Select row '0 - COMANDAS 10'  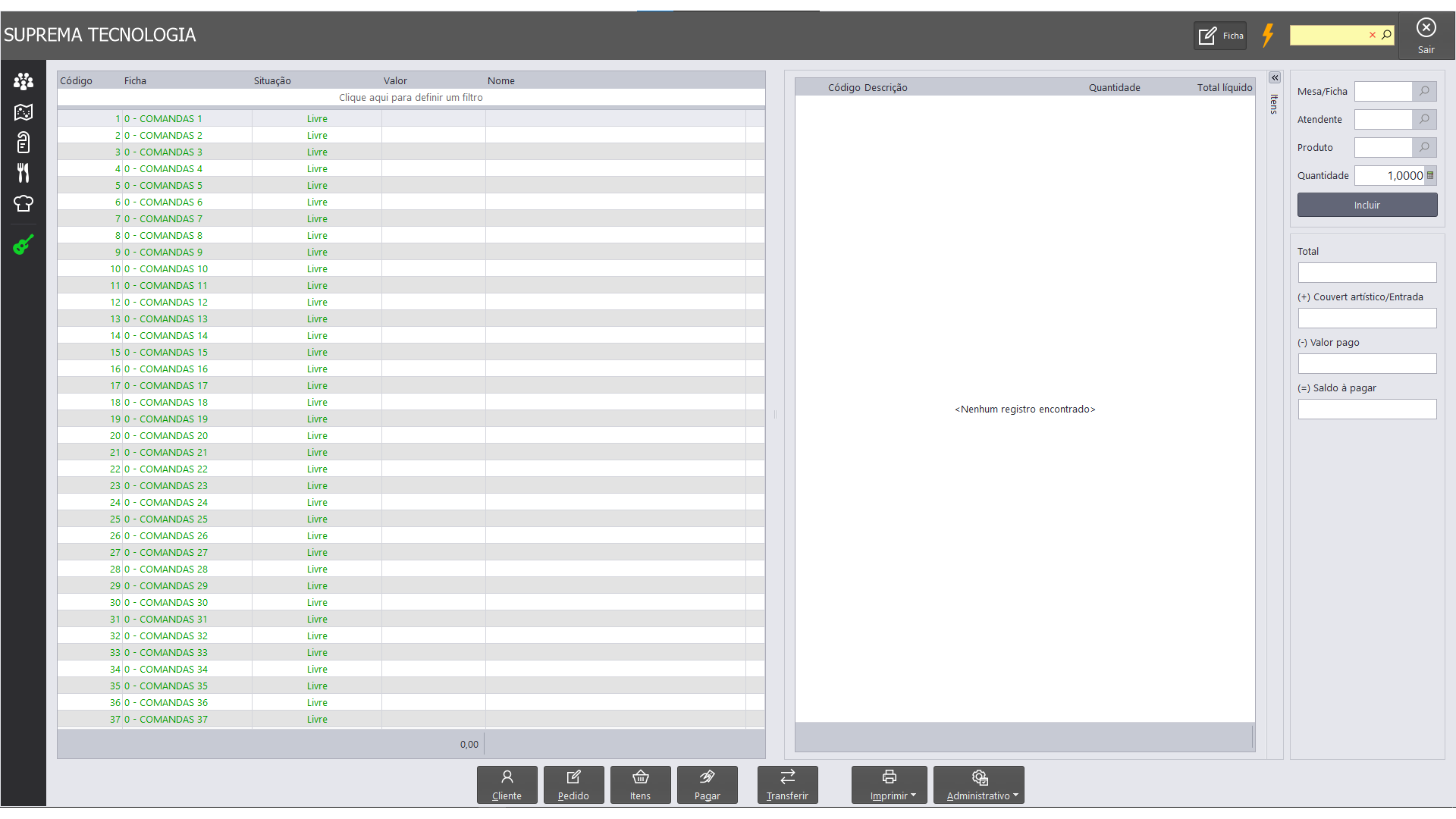tap(411, 268)
